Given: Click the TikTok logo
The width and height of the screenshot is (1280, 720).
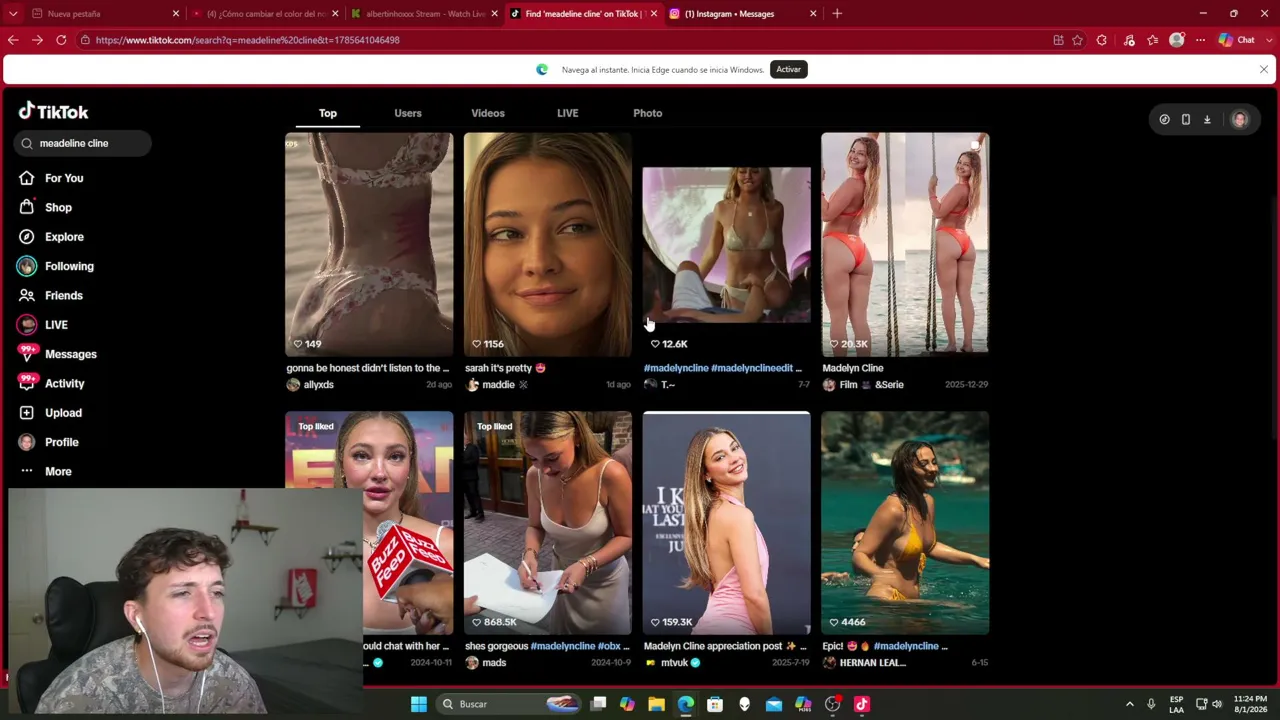Looking at the screenshot, I should 54,111.
